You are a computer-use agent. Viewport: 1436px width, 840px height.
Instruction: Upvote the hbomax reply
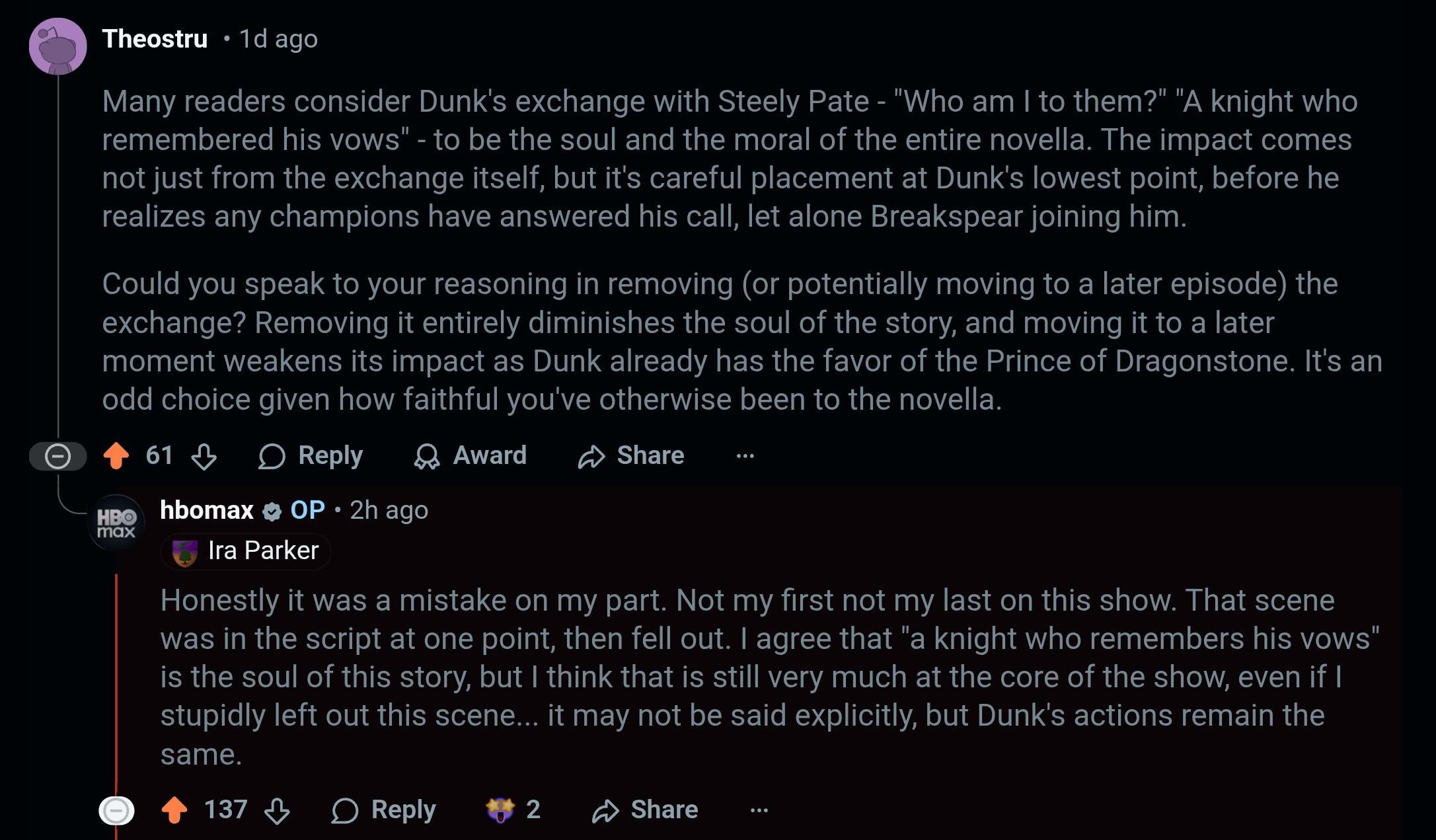[174, 810]
